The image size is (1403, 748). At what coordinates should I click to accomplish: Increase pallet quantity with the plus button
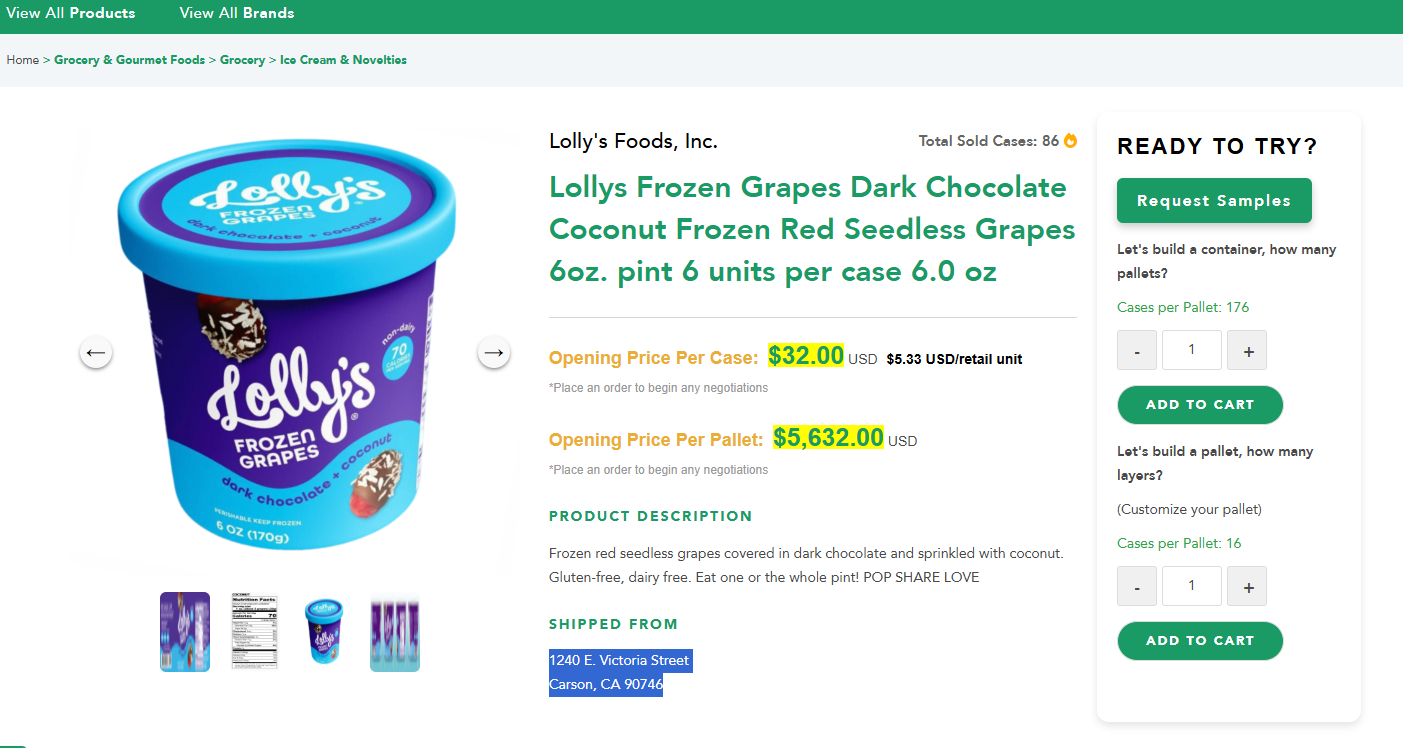click(x=1247, y=350)
